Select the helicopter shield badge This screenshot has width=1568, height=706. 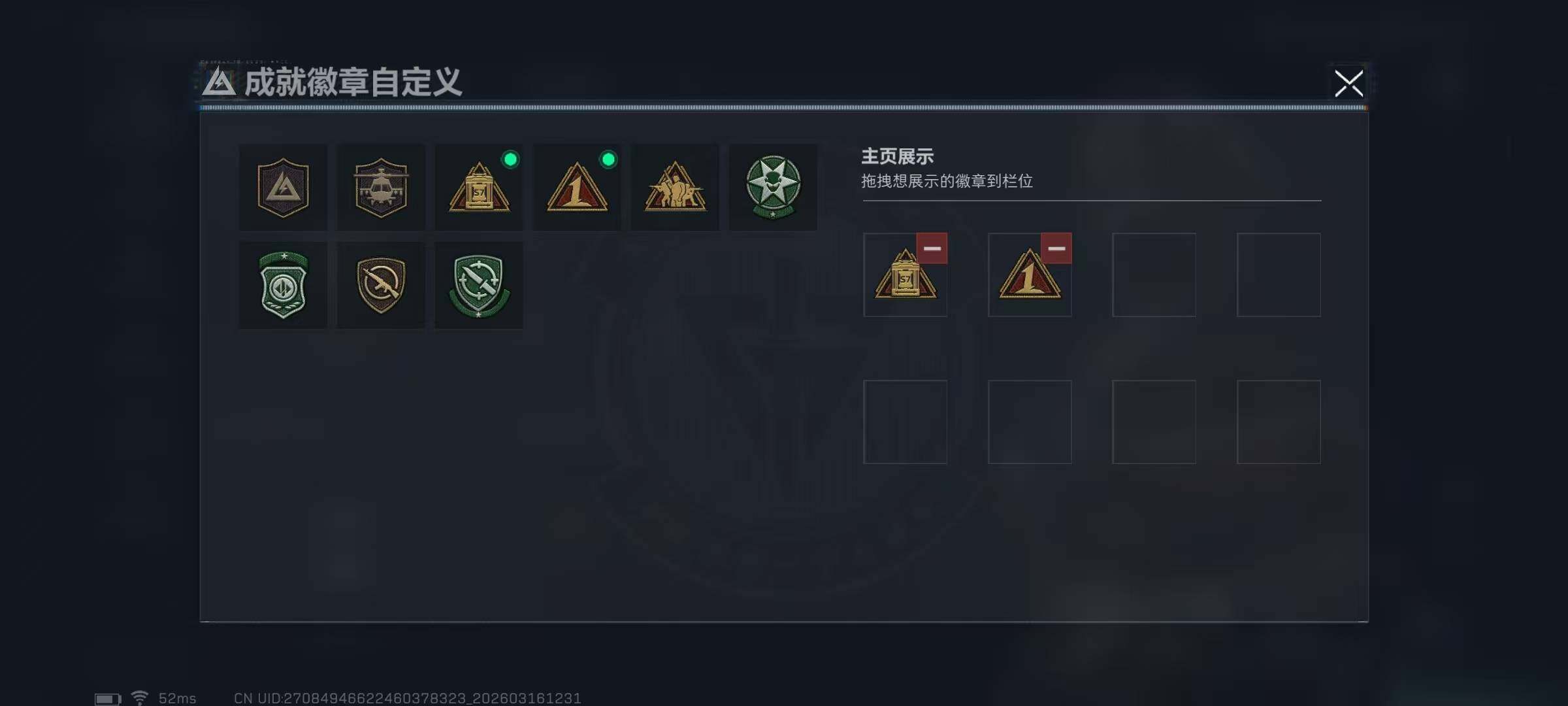(381, 188)
